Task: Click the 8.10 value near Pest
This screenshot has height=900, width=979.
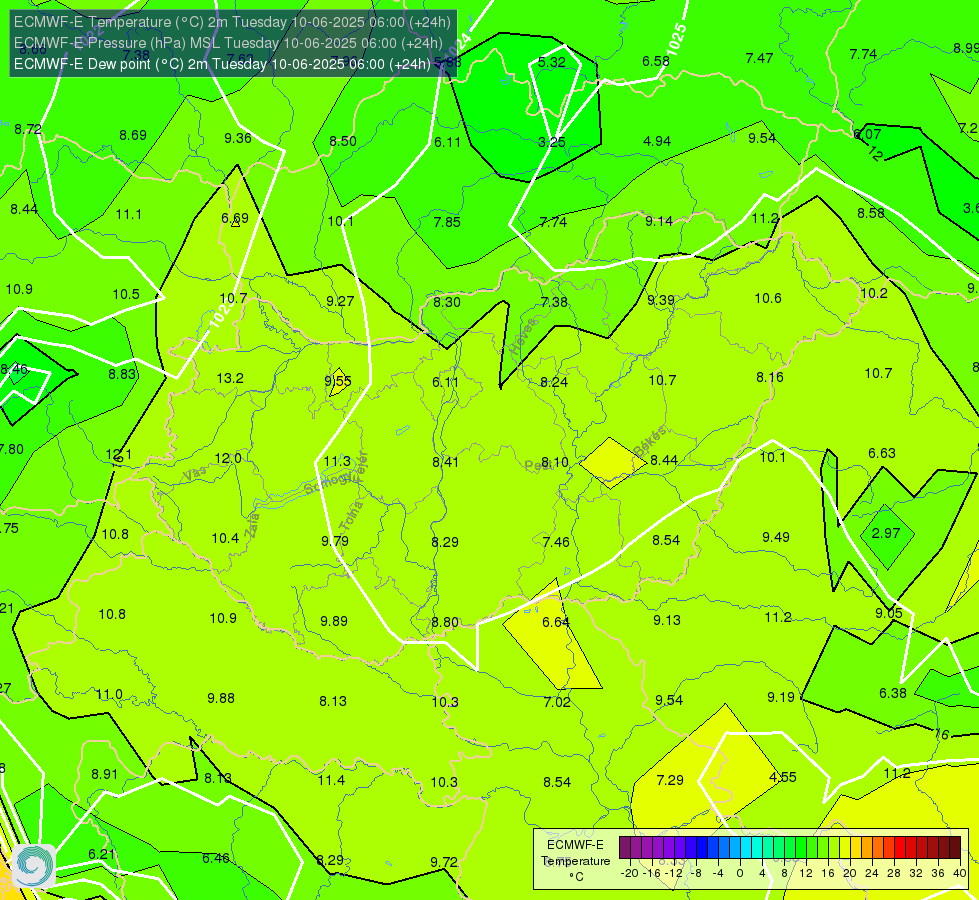Action: 555,462
